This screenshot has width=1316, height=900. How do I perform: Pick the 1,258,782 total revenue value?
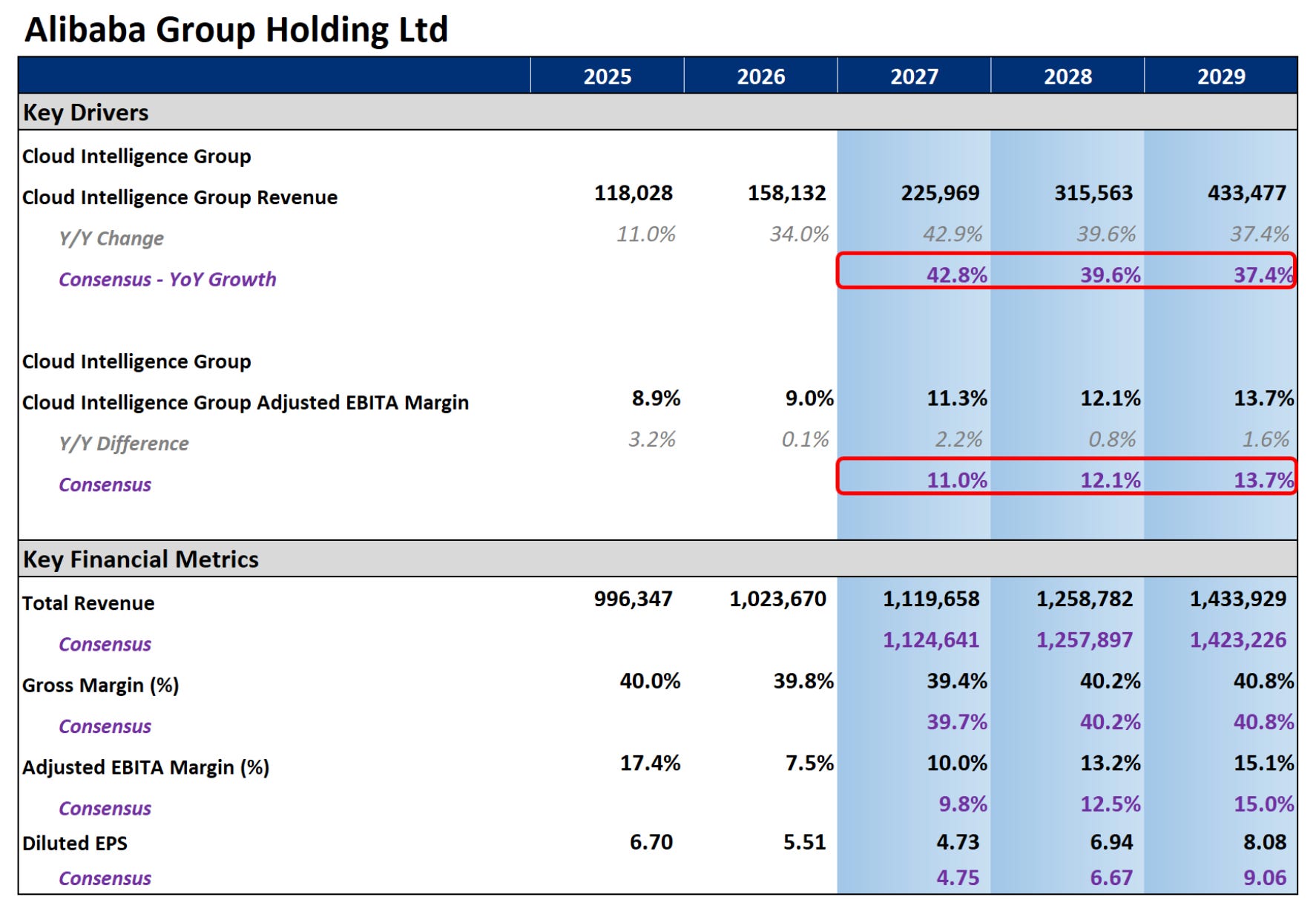pyautogui.click(x=1085, y=599)
